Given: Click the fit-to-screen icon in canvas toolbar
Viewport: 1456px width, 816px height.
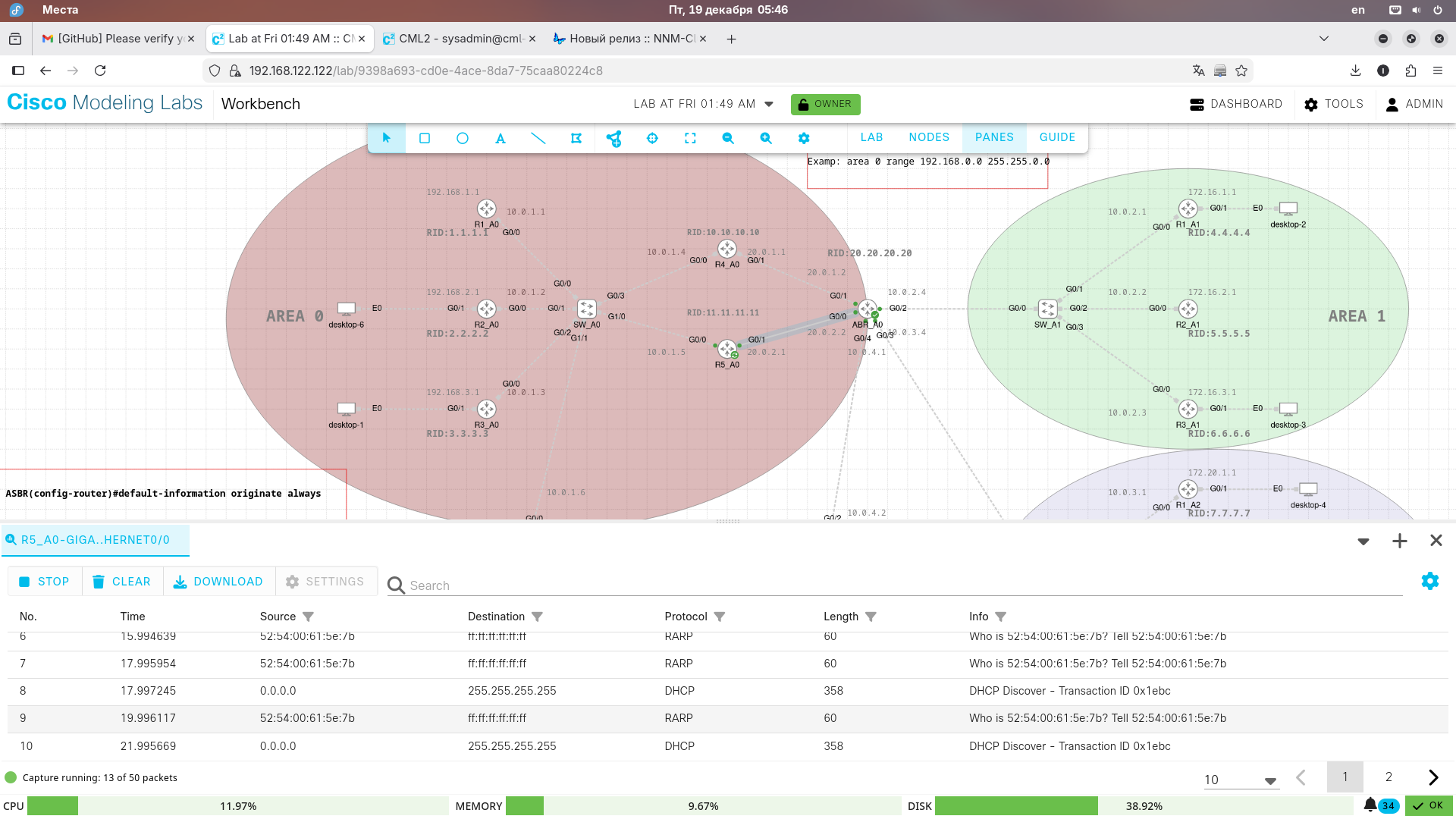Looking at the screenshot, I should tap(690, 138).
